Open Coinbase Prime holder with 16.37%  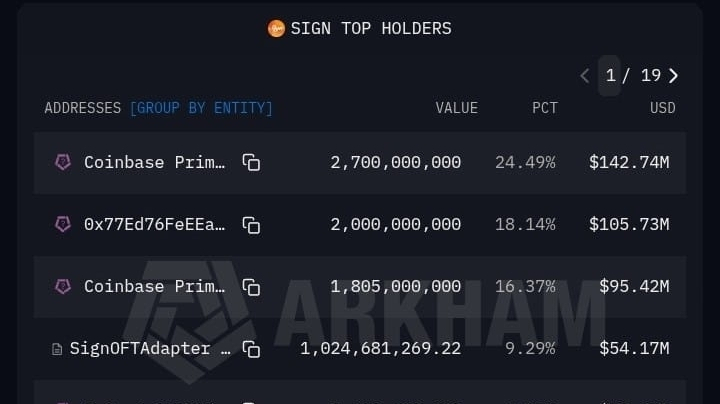154,287
